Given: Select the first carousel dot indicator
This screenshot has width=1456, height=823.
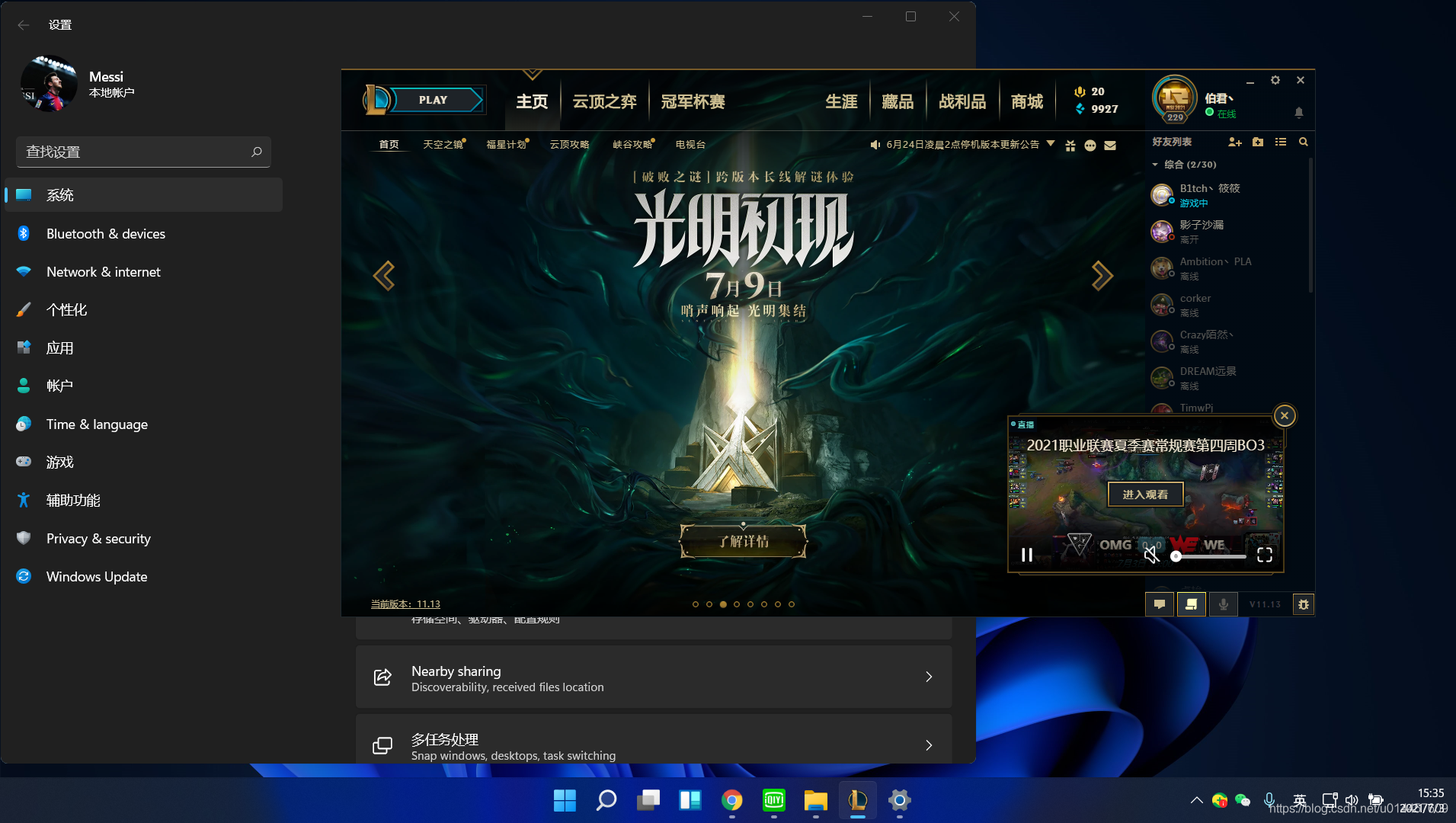Looking at the screenshot, I should (695, 604).
